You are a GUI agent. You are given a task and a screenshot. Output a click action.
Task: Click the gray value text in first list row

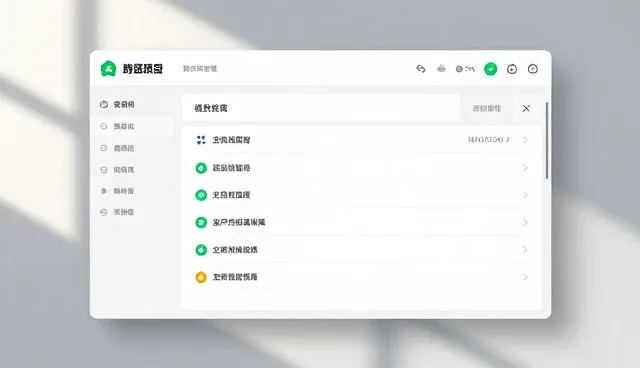pyautogui.click(x=489, y=140)
